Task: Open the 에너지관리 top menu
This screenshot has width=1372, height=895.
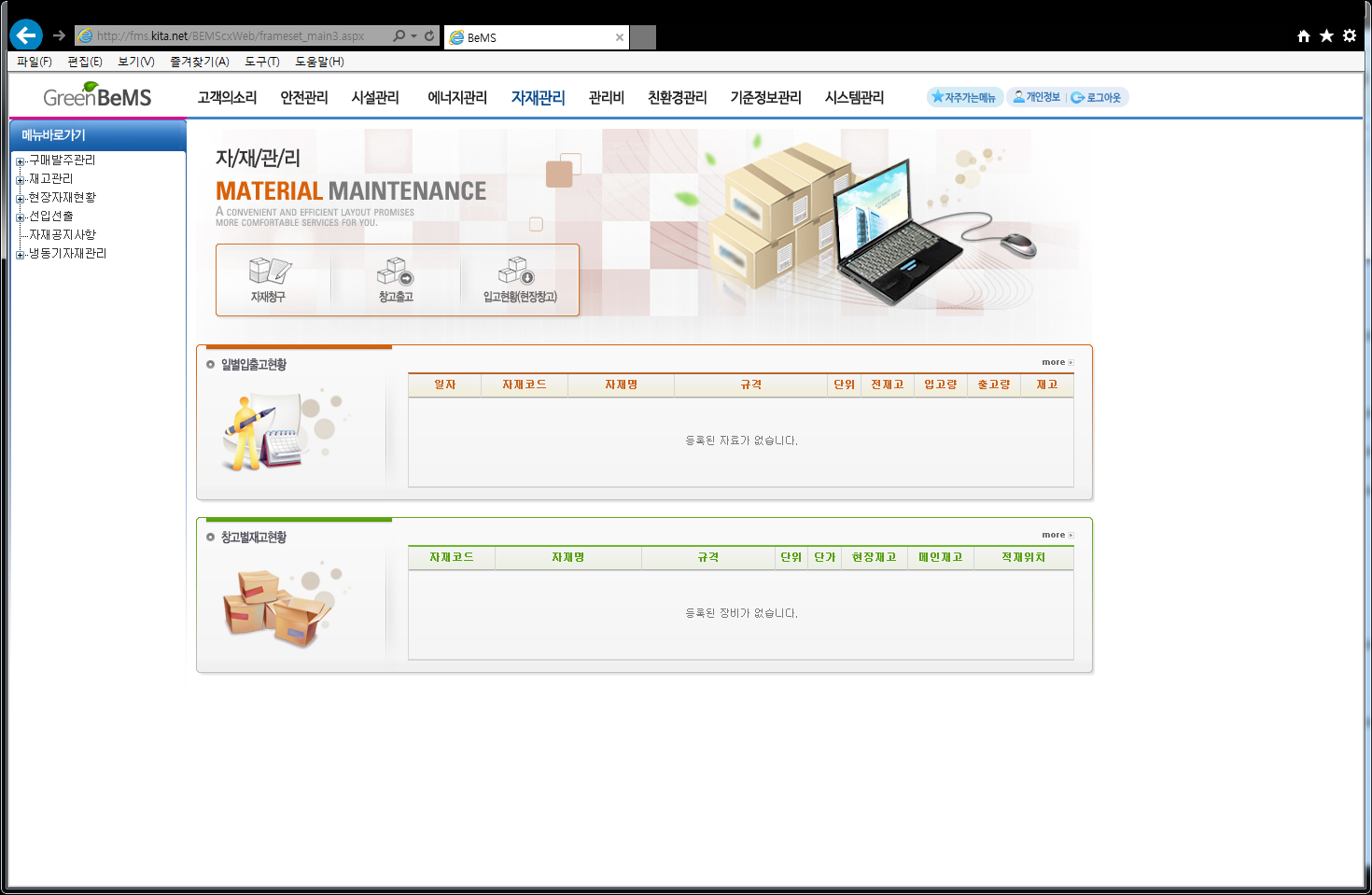Action: point(457,97)
